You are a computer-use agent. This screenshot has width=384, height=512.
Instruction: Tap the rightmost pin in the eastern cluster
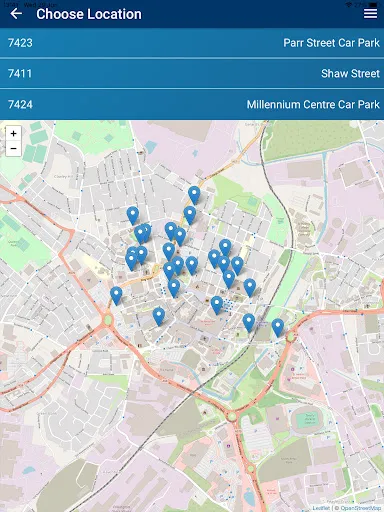250,288
